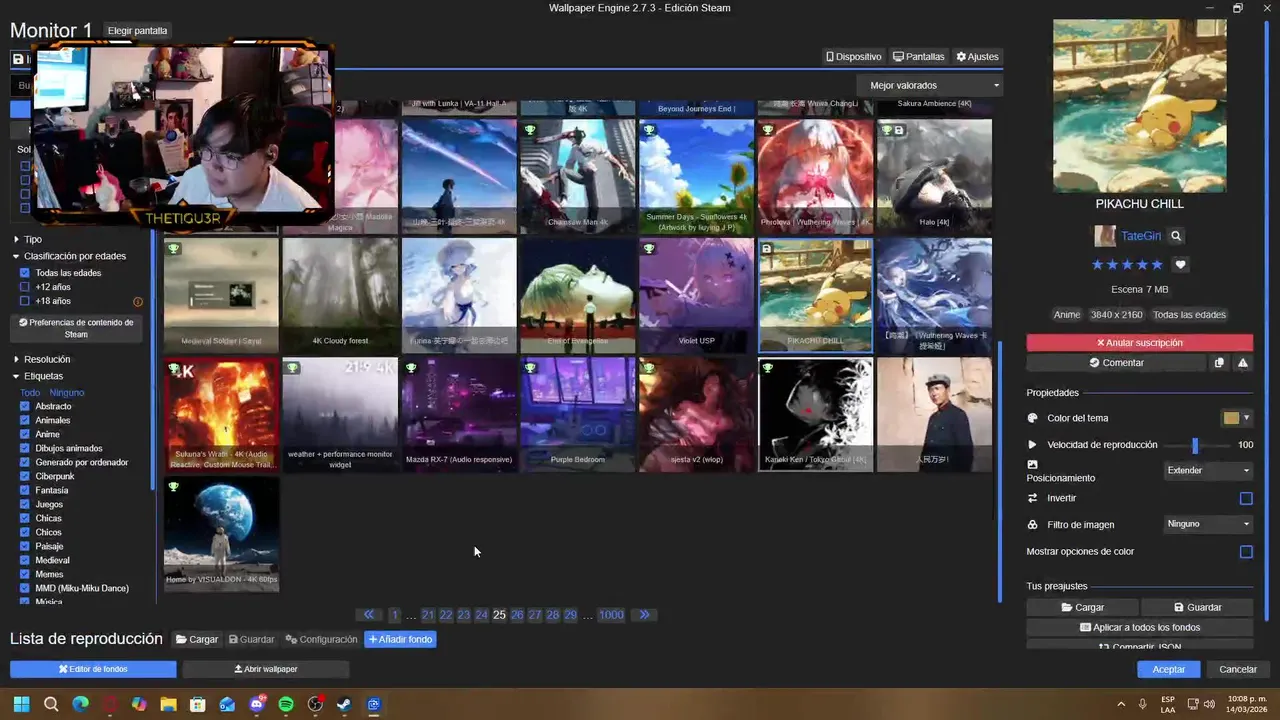1280x720 pixels.
Task: Open Microsoft Edge from the taskbar
Action: click(80, 704)
